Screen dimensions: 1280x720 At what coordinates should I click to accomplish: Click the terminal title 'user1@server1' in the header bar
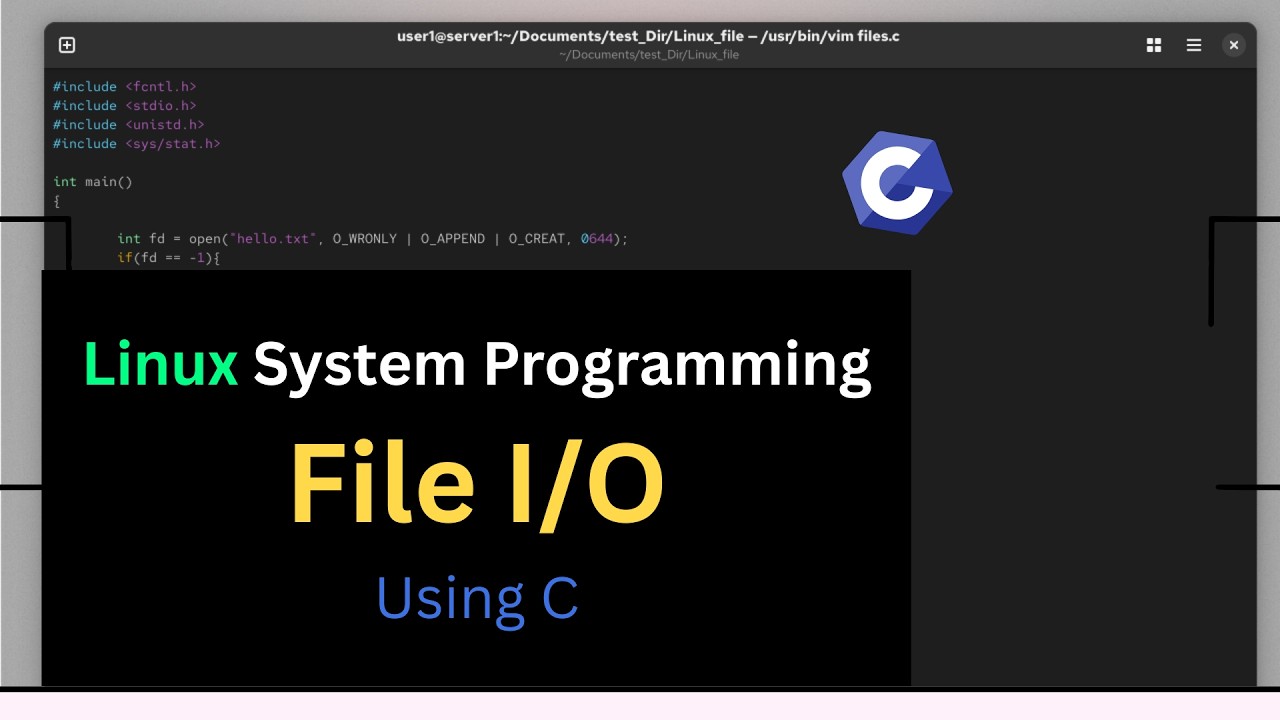(x=649, y=36)
